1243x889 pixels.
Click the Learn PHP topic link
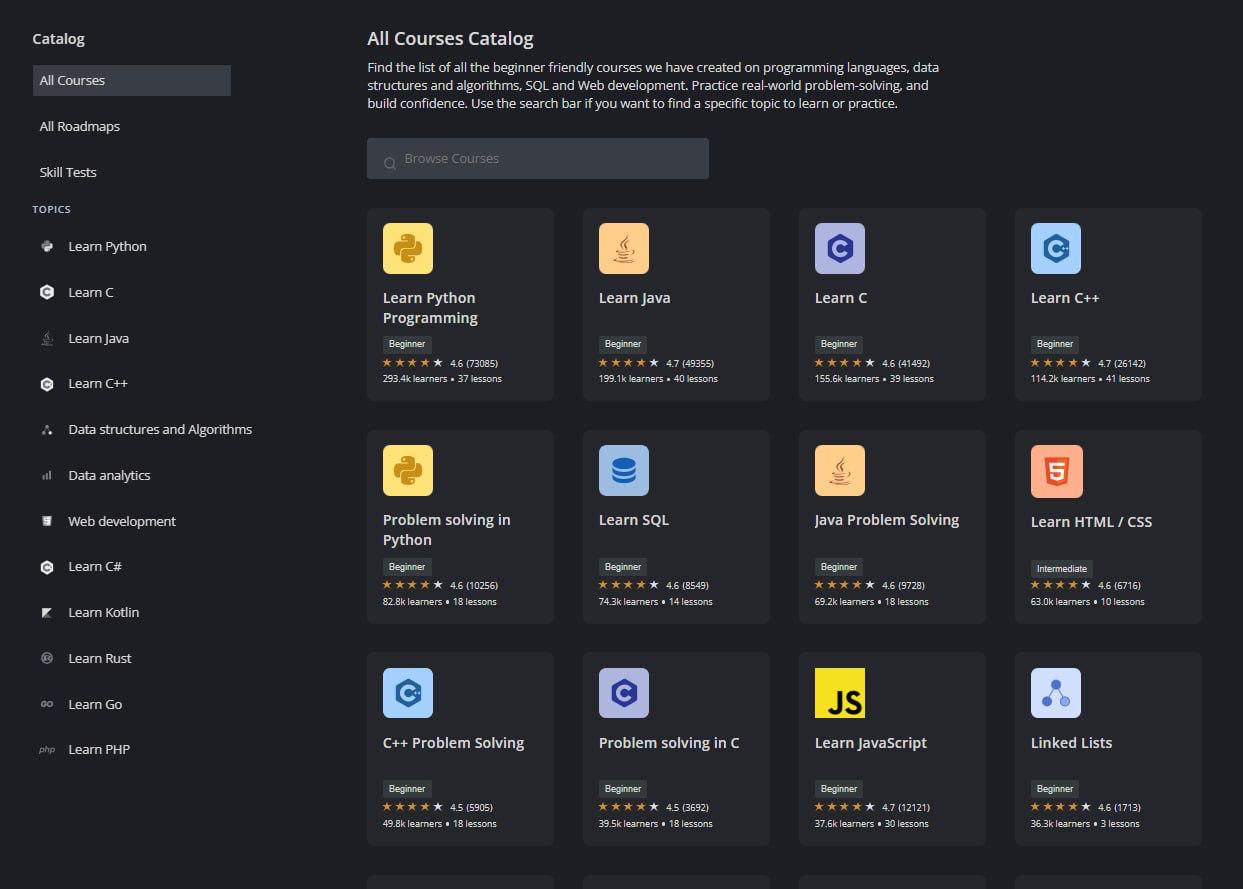pos(98,750)
